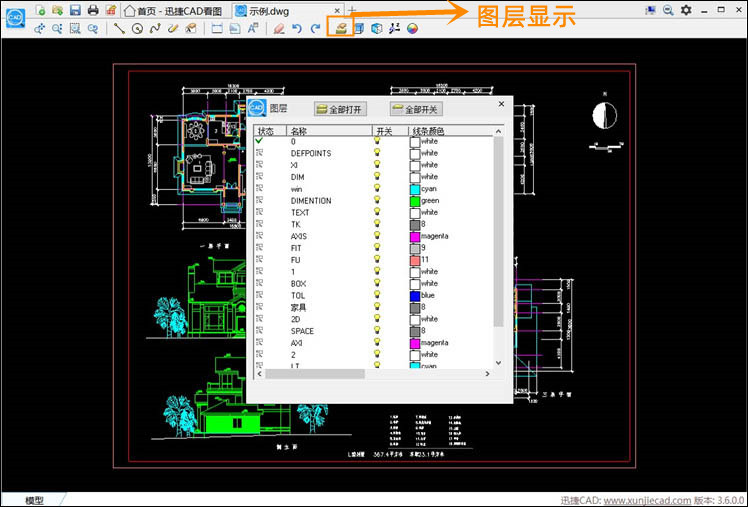
Task: Click the status icon of layer 0
Action: click(x=259, y=141)
